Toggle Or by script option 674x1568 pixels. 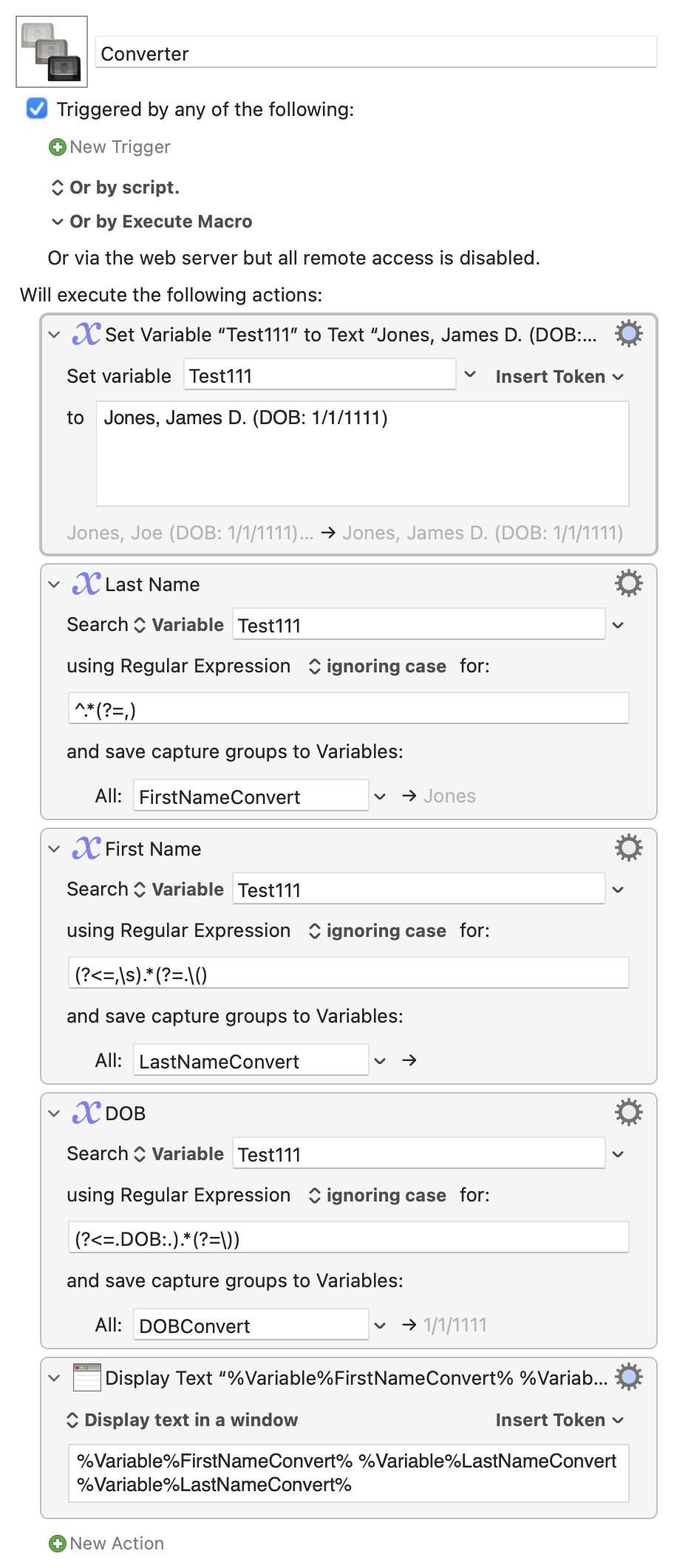(x=115, y=188)
